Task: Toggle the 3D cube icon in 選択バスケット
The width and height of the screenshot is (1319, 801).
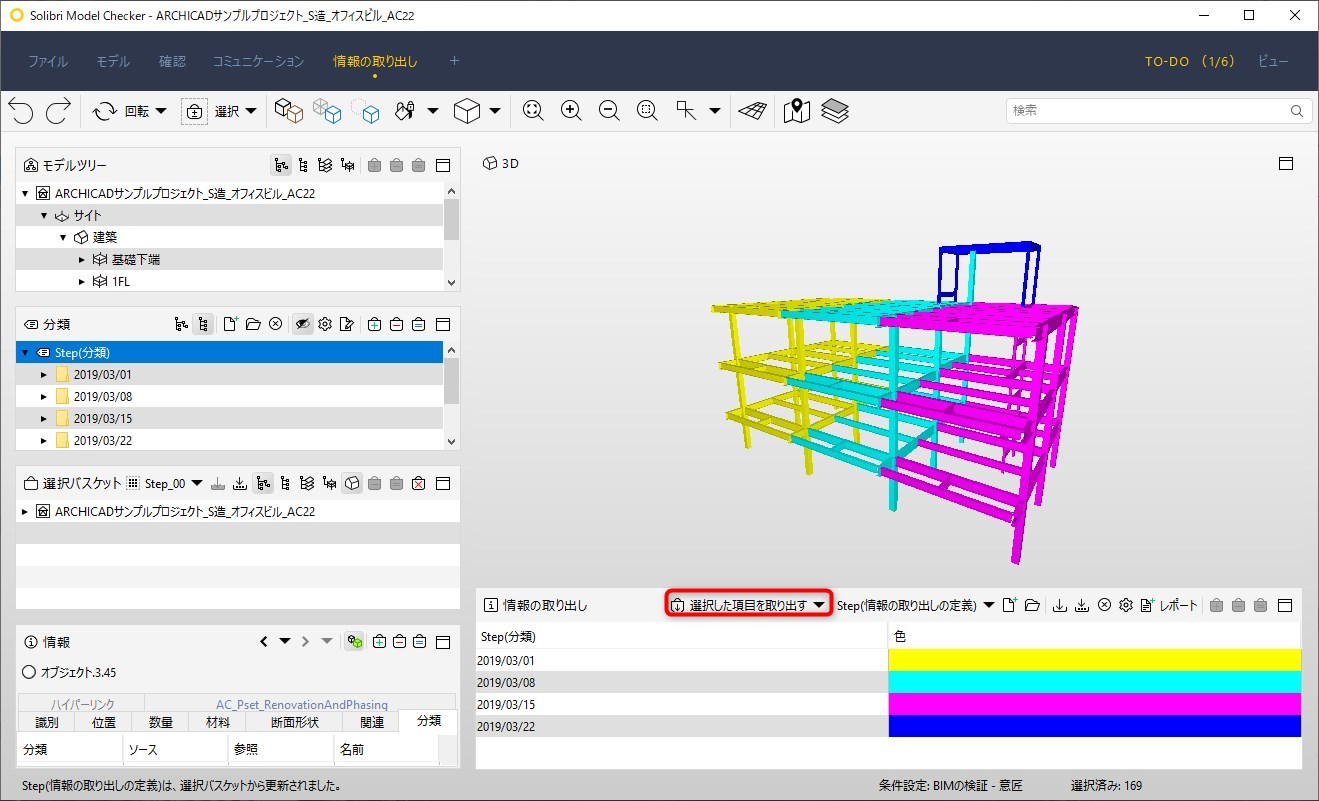Action: click(352, 483)
